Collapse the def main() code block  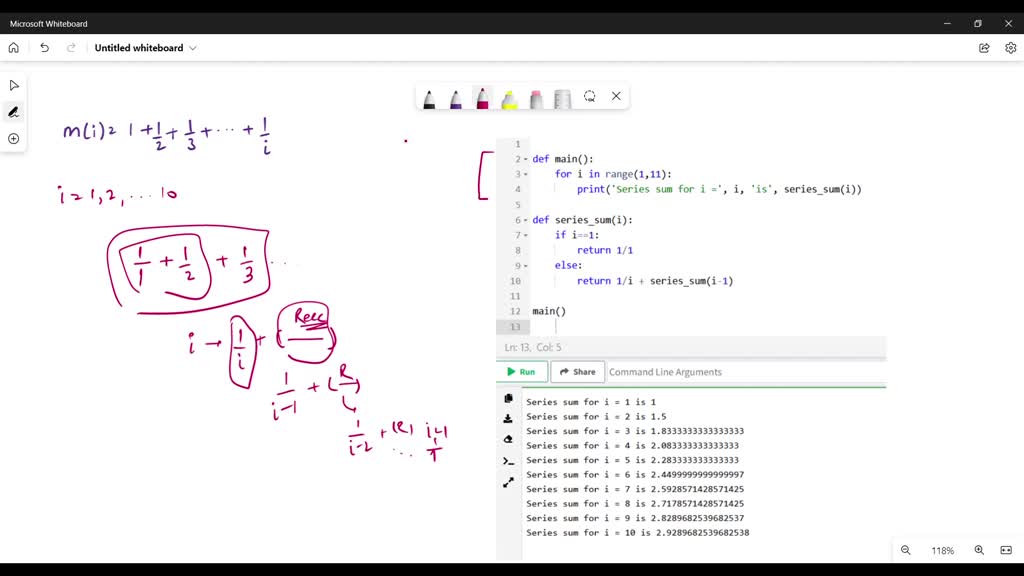tap(526, 159)
